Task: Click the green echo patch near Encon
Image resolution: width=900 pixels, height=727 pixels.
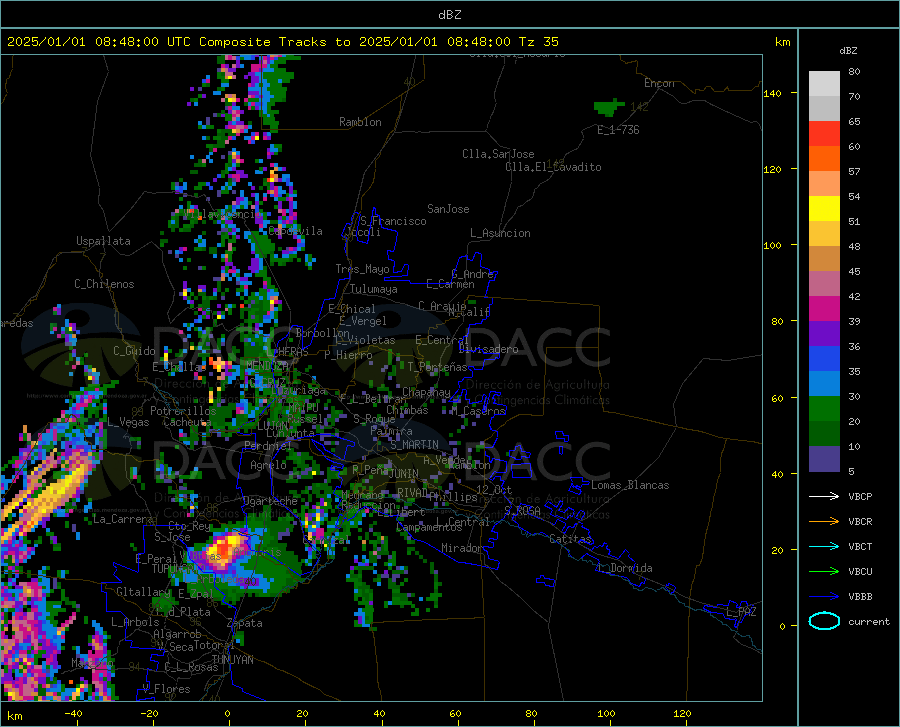Action: point(608,107)
